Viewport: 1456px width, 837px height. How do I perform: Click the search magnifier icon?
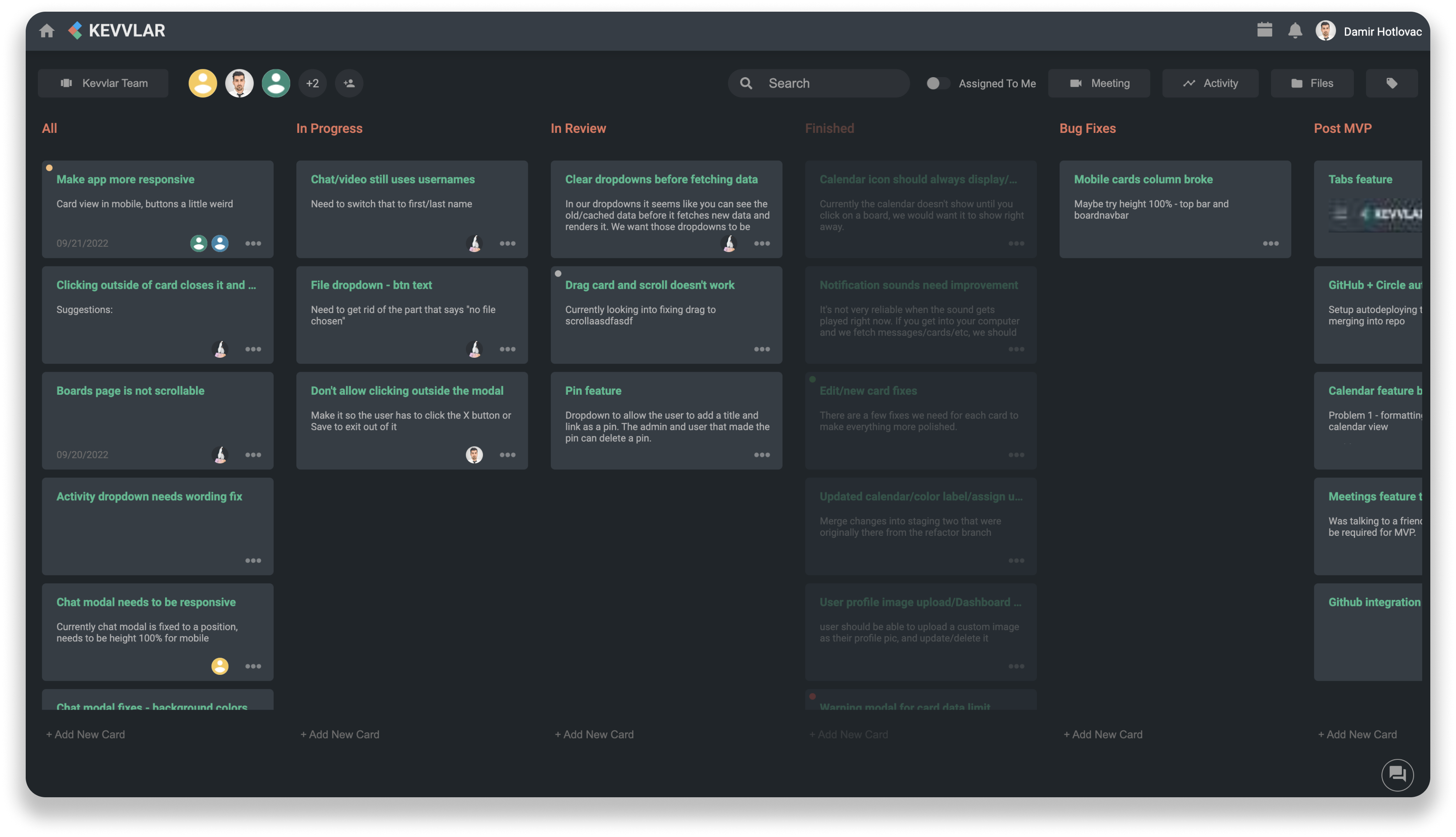[x=746, y=83]
